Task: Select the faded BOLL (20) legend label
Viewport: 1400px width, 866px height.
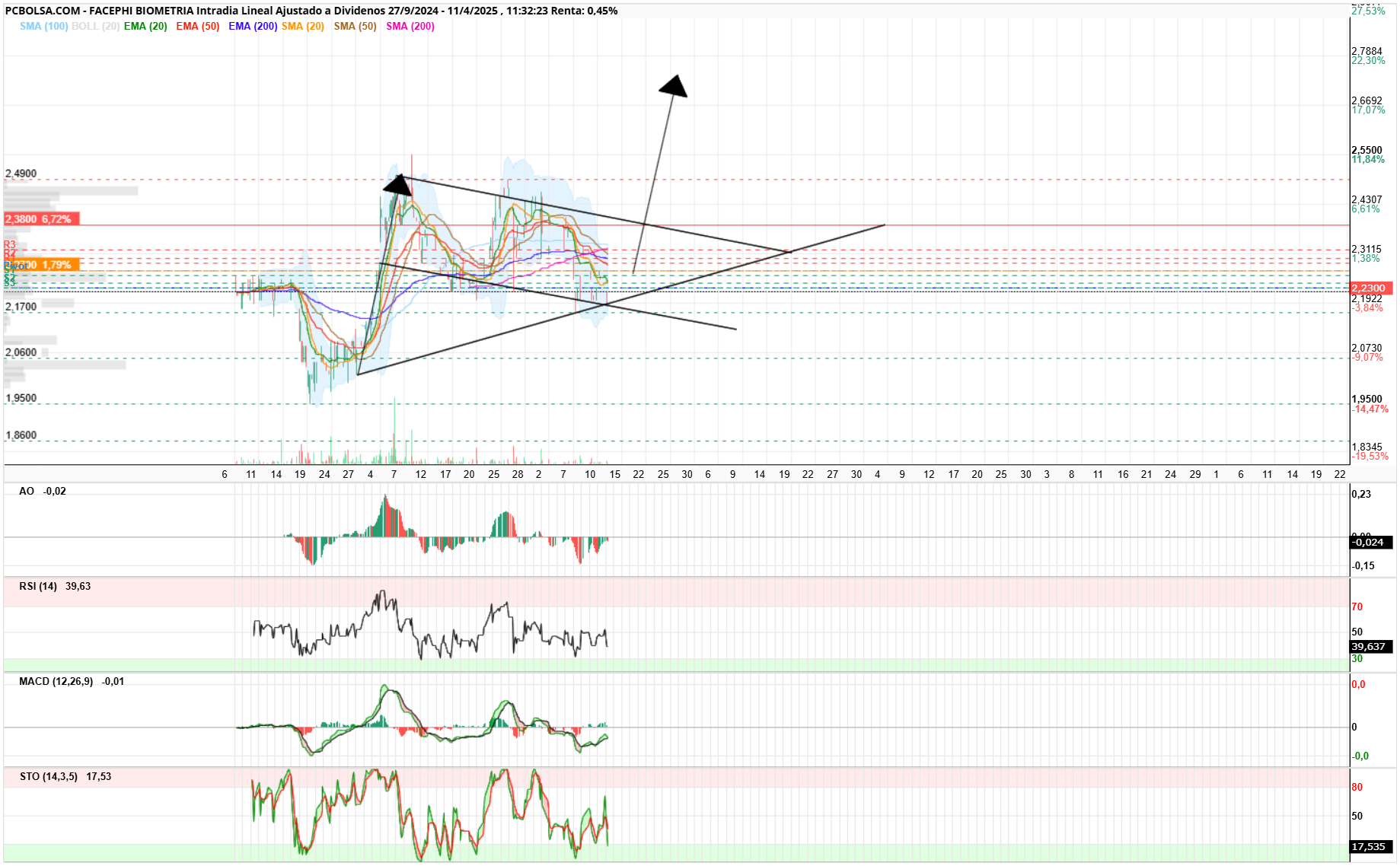Action: (95, 26)
